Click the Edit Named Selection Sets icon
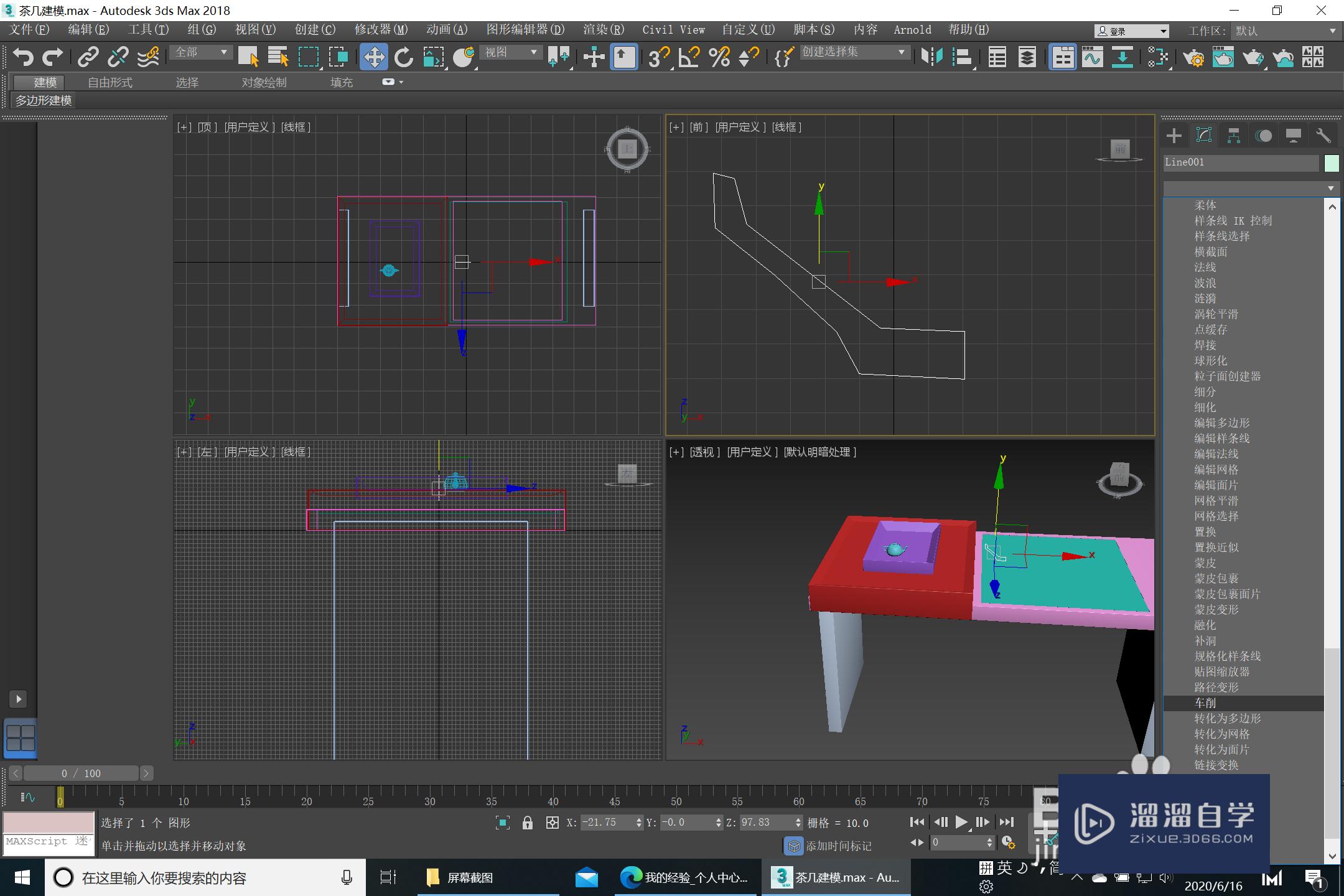The image size is (1344, 896). (784, 57)
